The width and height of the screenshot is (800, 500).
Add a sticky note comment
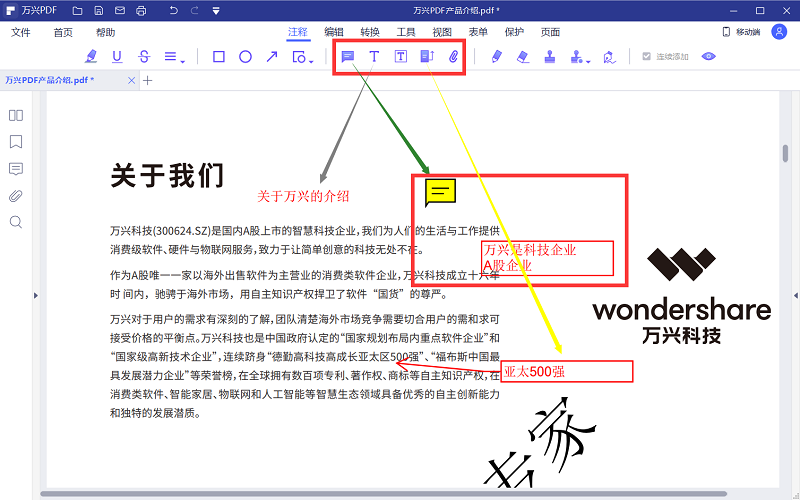pyautogui.click(x=348, y=57)
